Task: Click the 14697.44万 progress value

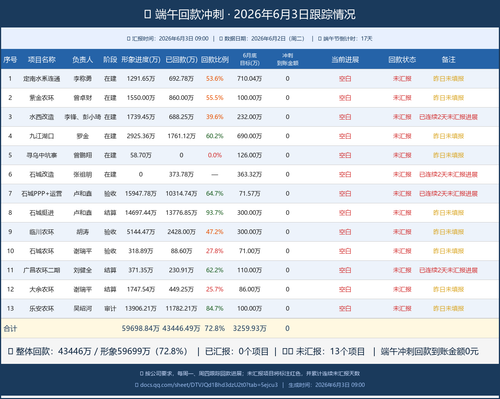Action: (x=141, y=213)
